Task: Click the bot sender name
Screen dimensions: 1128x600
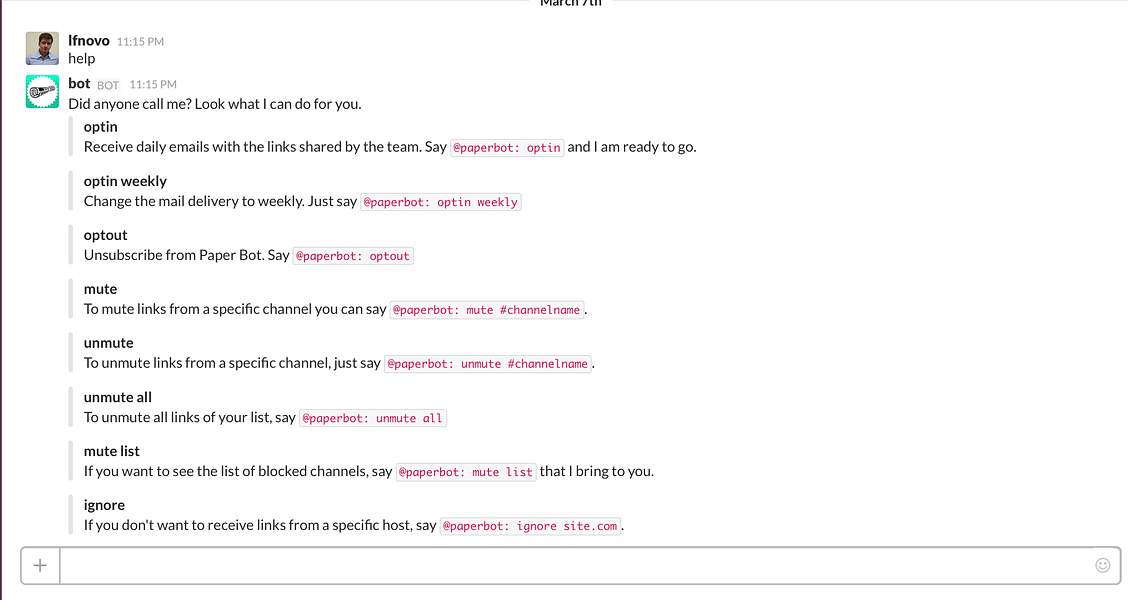Action: (x=79, y=83)
